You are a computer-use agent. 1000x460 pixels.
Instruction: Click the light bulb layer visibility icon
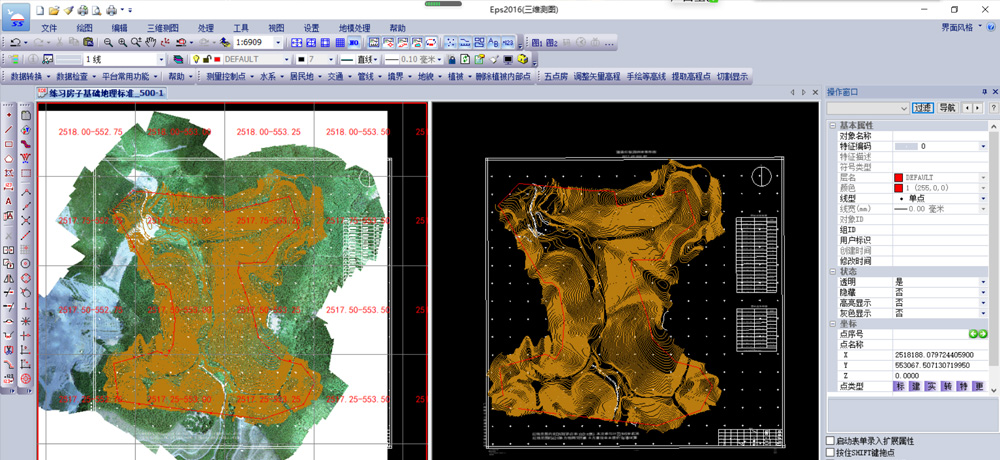click(198, 60)
